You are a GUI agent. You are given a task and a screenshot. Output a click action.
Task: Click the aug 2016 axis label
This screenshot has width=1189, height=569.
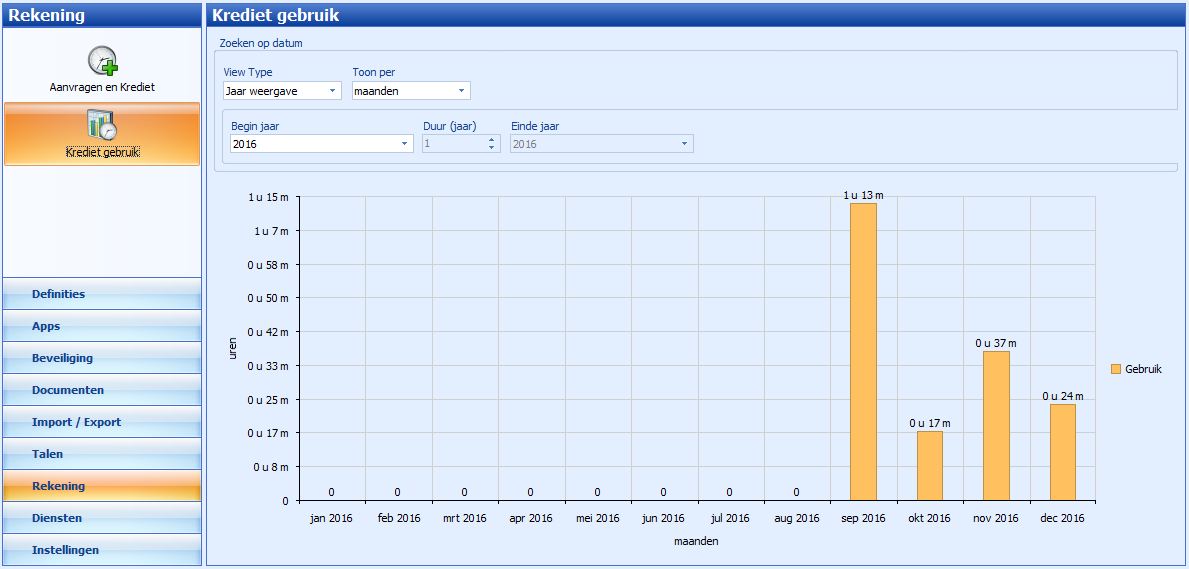[796, 519]
